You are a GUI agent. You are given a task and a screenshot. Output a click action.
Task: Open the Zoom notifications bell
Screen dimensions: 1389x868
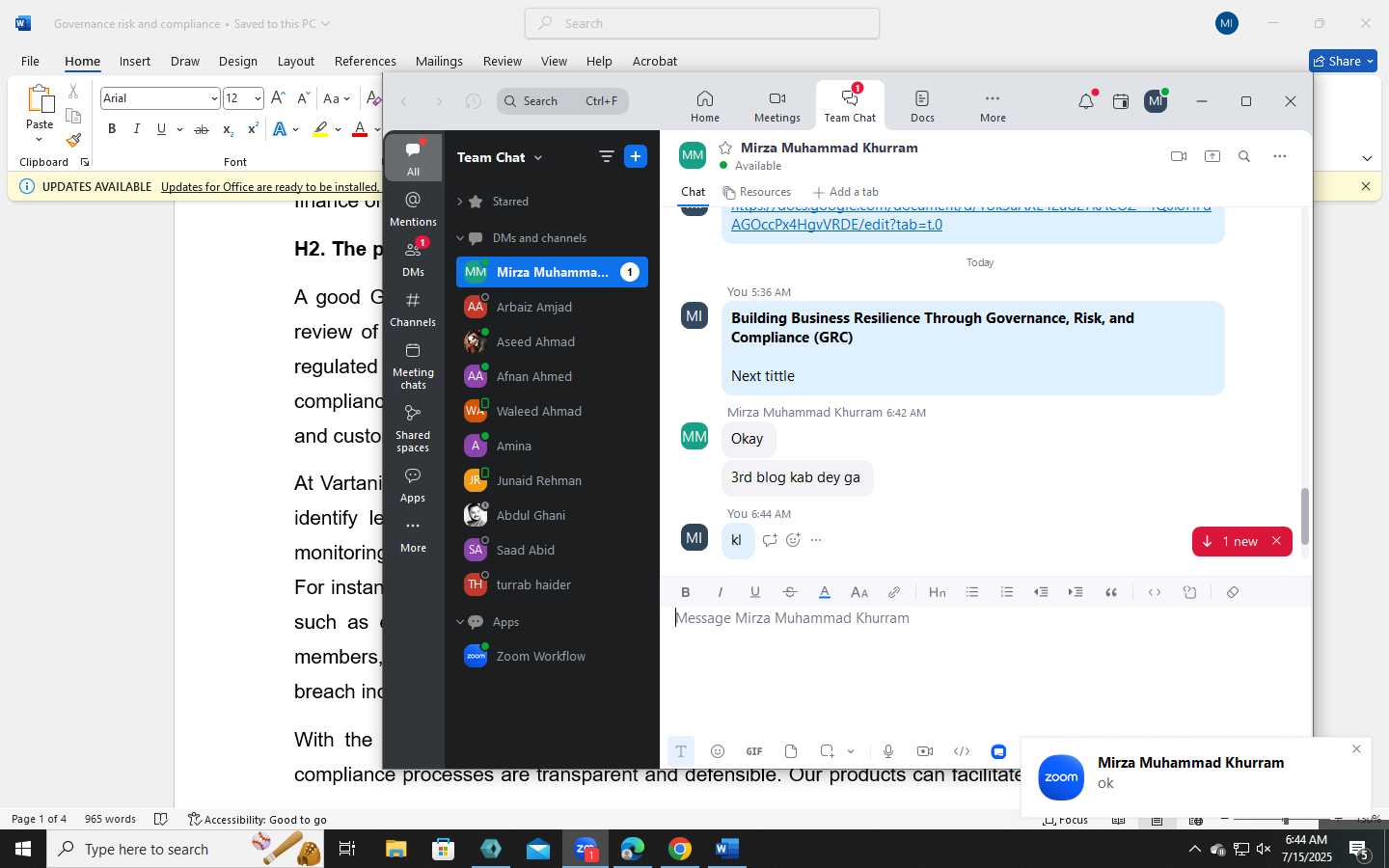[1086, 101]
